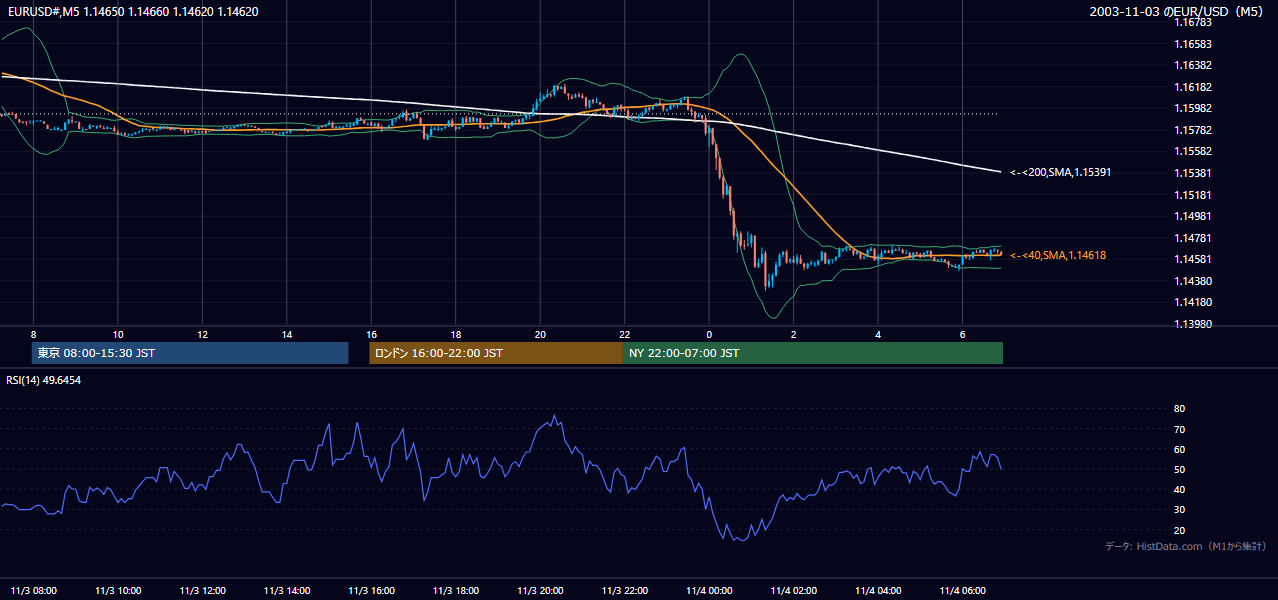Click RSI axis level 60
The image size is (1278, 600).
coord(1180,449)
